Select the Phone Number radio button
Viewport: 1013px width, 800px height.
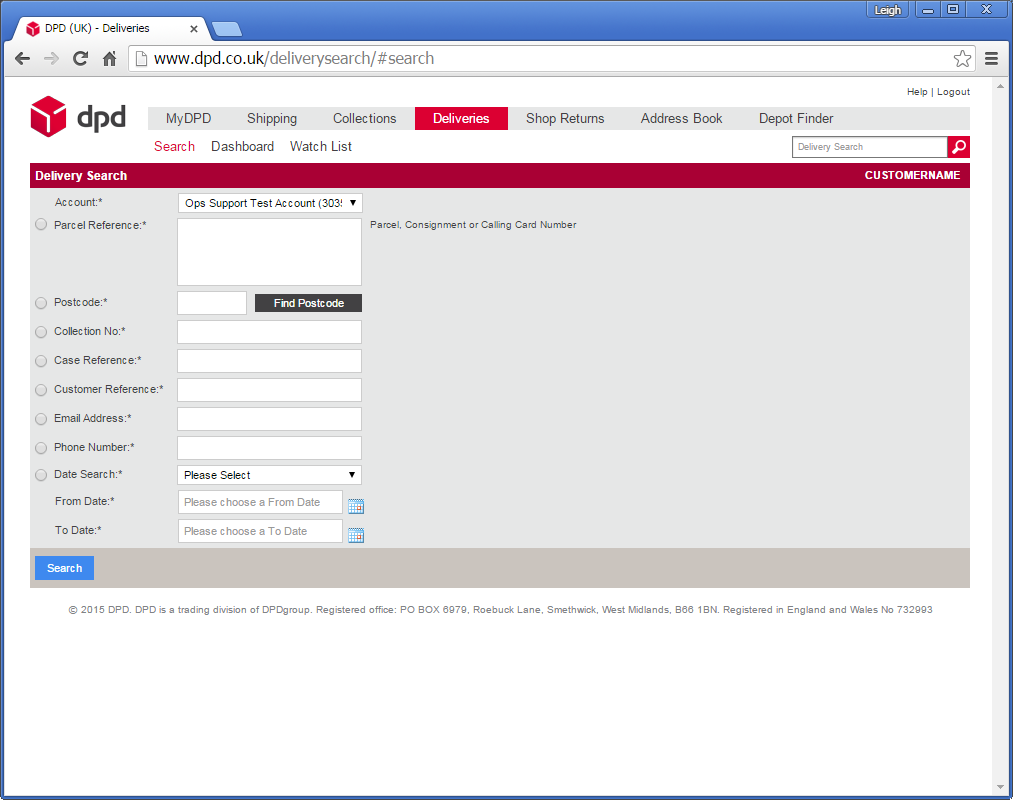coord(41,448)
